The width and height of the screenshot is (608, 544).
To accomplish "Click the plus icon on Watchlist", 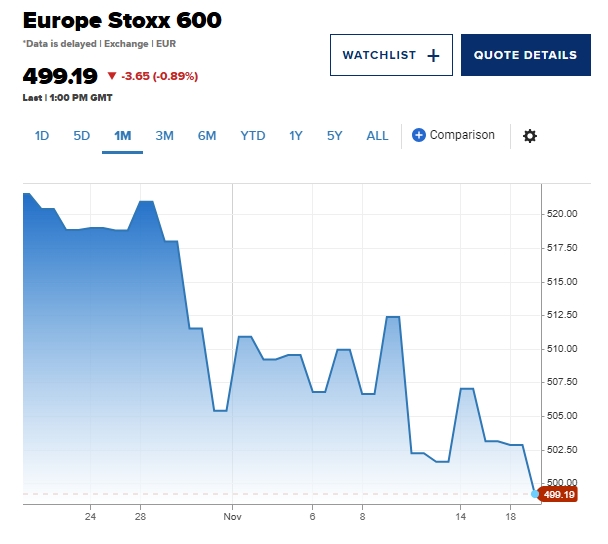I will (433, 56).
